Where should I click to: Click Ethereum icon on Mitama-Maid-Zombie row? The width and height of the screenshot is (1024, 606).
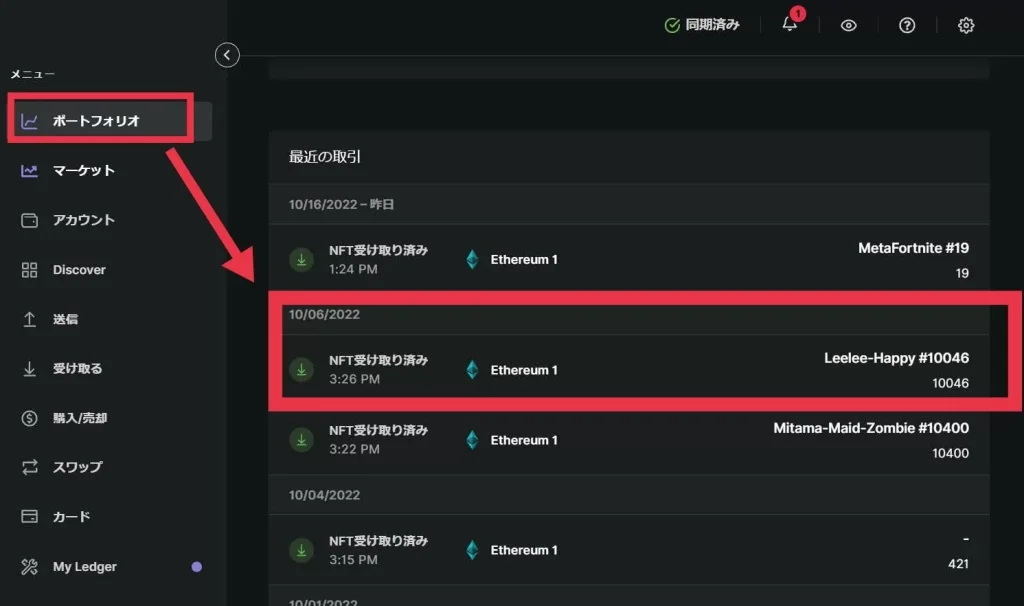pyautogui.click(x=472, y=440)
